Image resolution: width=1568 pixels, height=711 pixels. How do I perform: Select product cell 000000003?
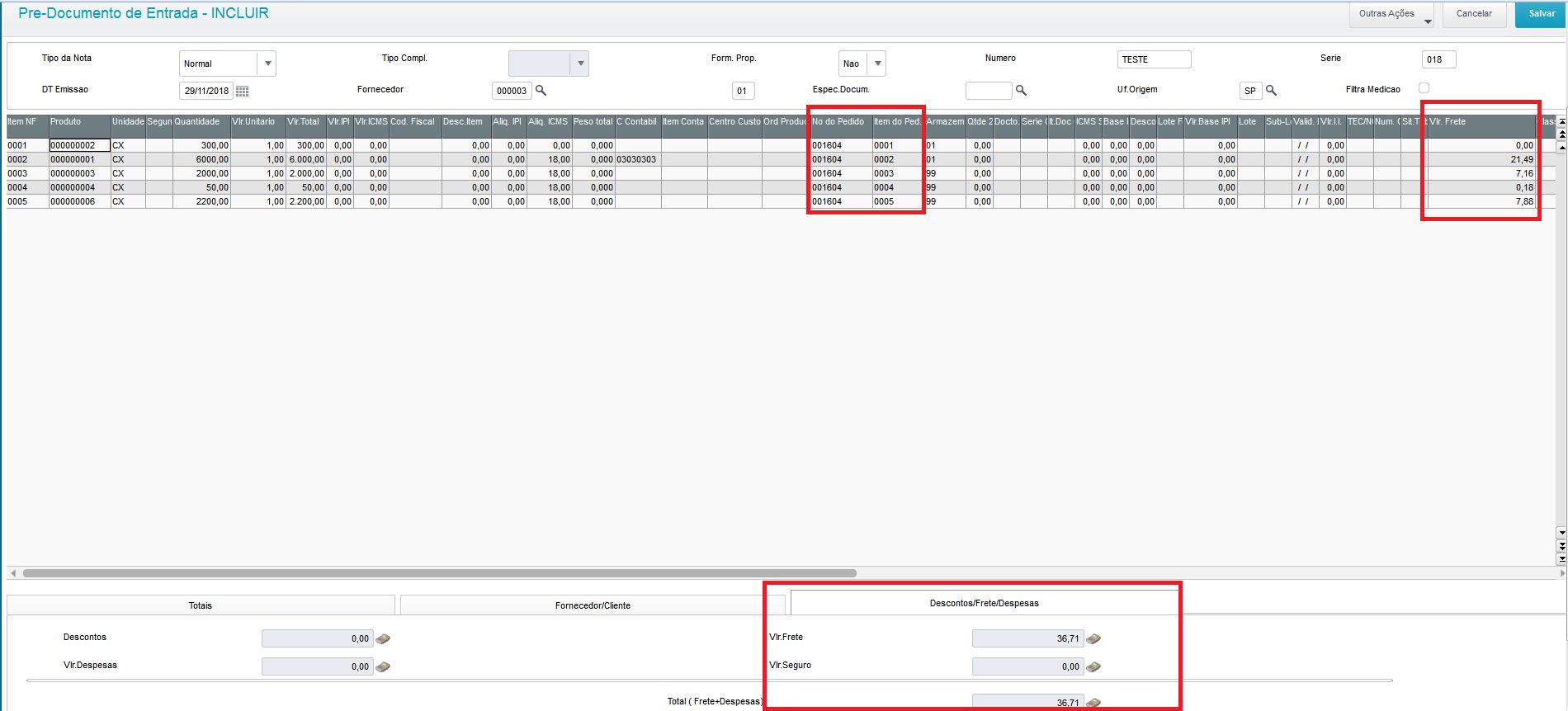point(79,173)
